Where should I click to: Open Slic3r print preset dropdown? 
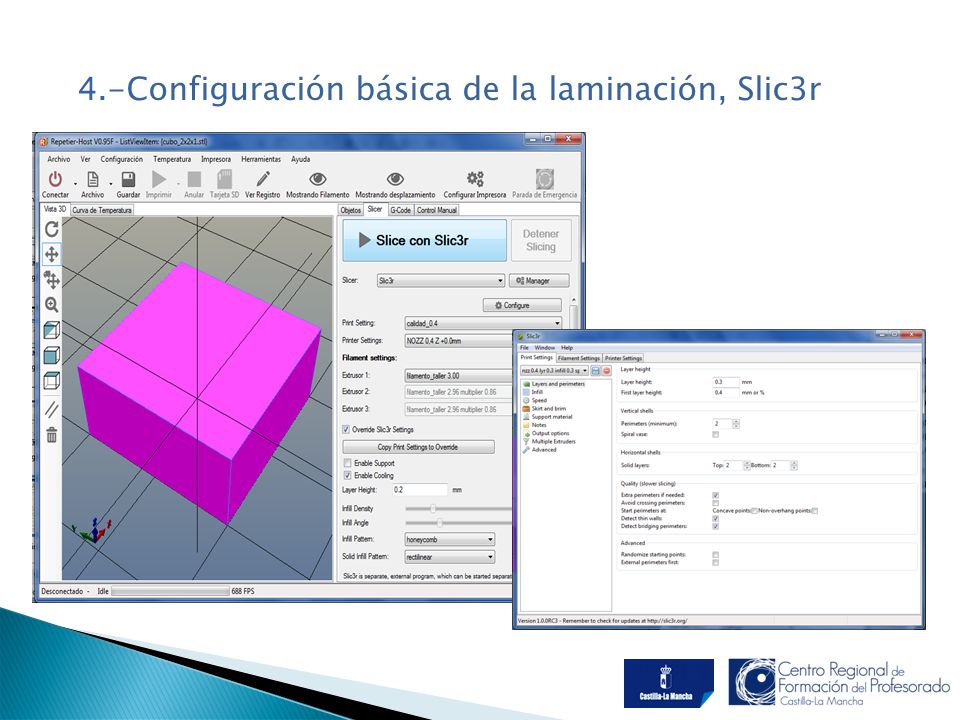tap(555, 371)
